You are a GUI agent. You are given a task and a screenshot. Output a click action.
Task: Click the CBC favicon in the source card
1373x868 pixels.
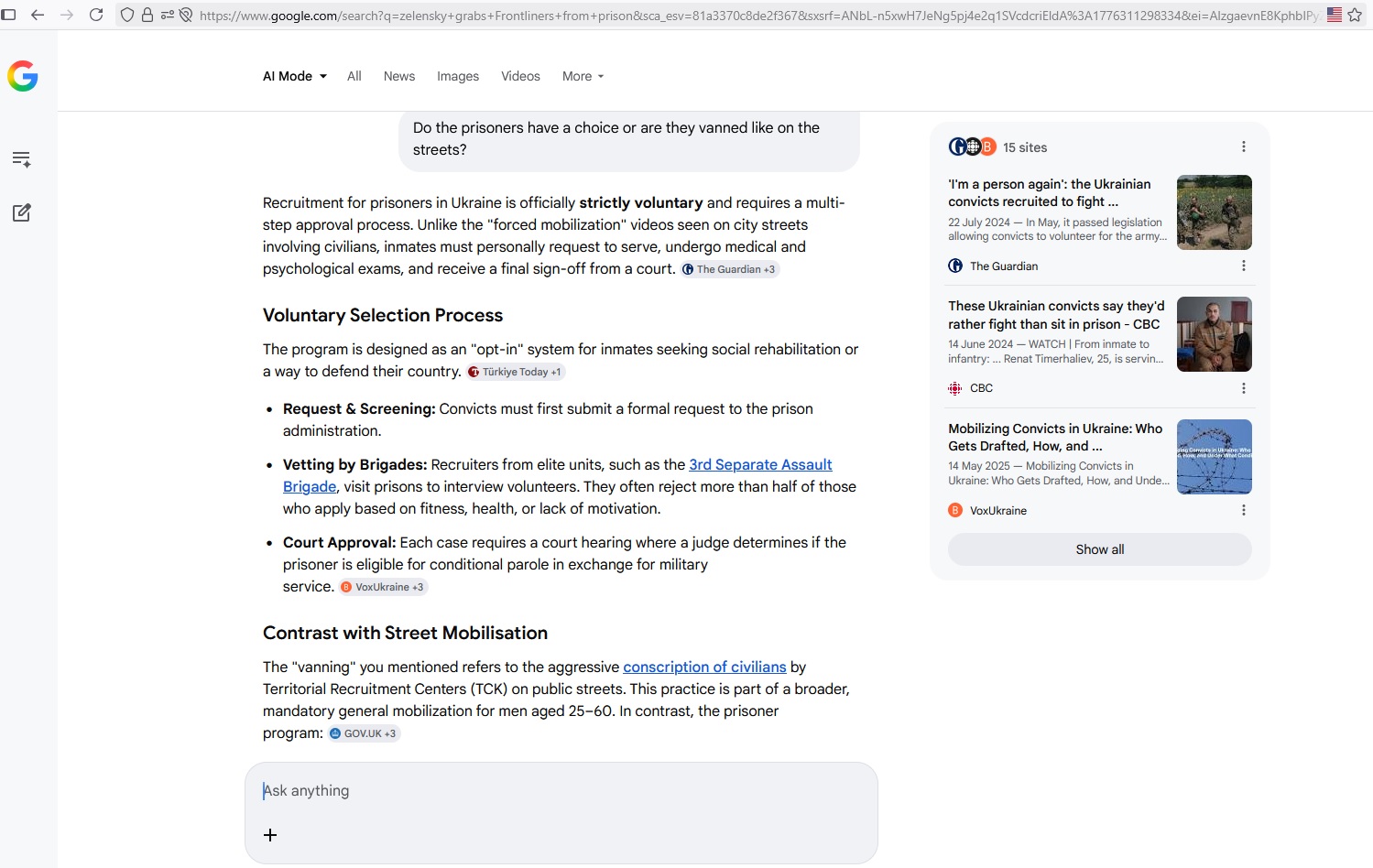point(955,388)
